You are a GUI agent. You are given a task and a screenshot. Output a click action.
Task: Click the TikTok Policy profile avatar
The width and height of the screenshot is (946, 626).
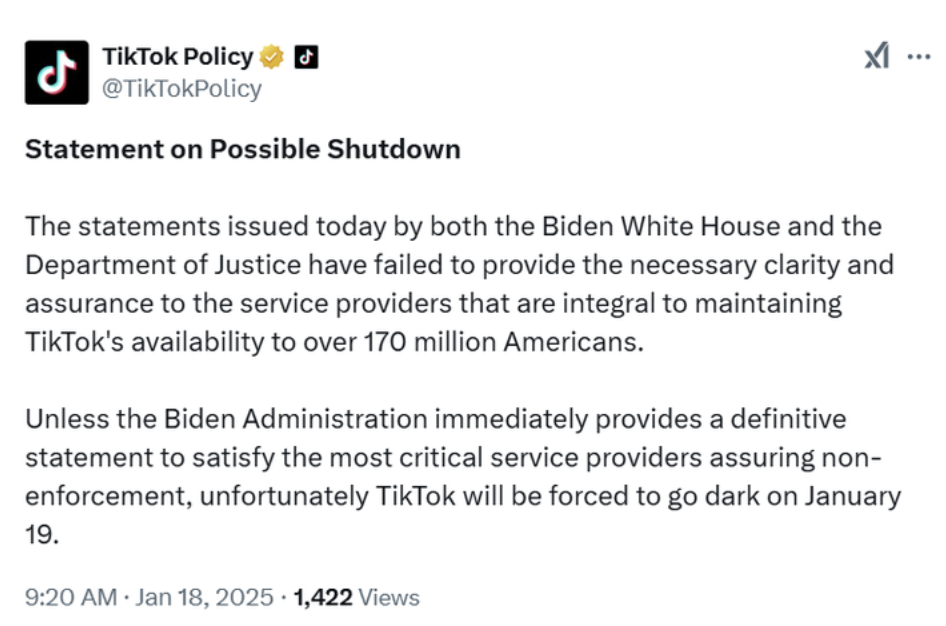56,72
